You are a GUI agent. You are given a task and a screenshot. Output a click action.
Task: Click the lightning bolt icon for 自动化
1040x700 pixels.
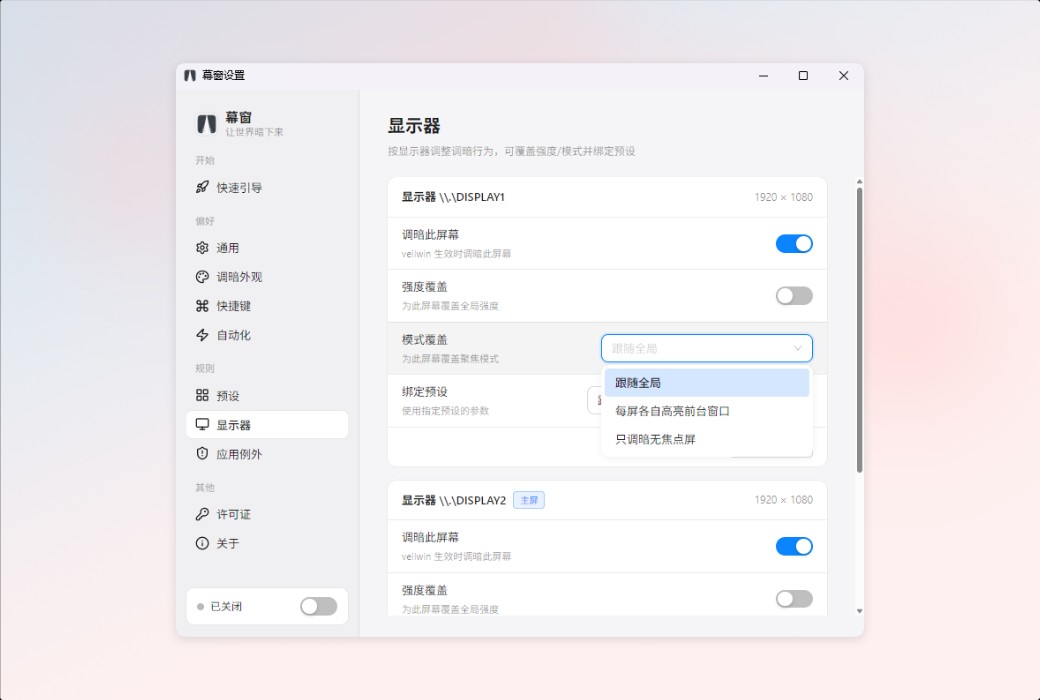coord(202,335)
